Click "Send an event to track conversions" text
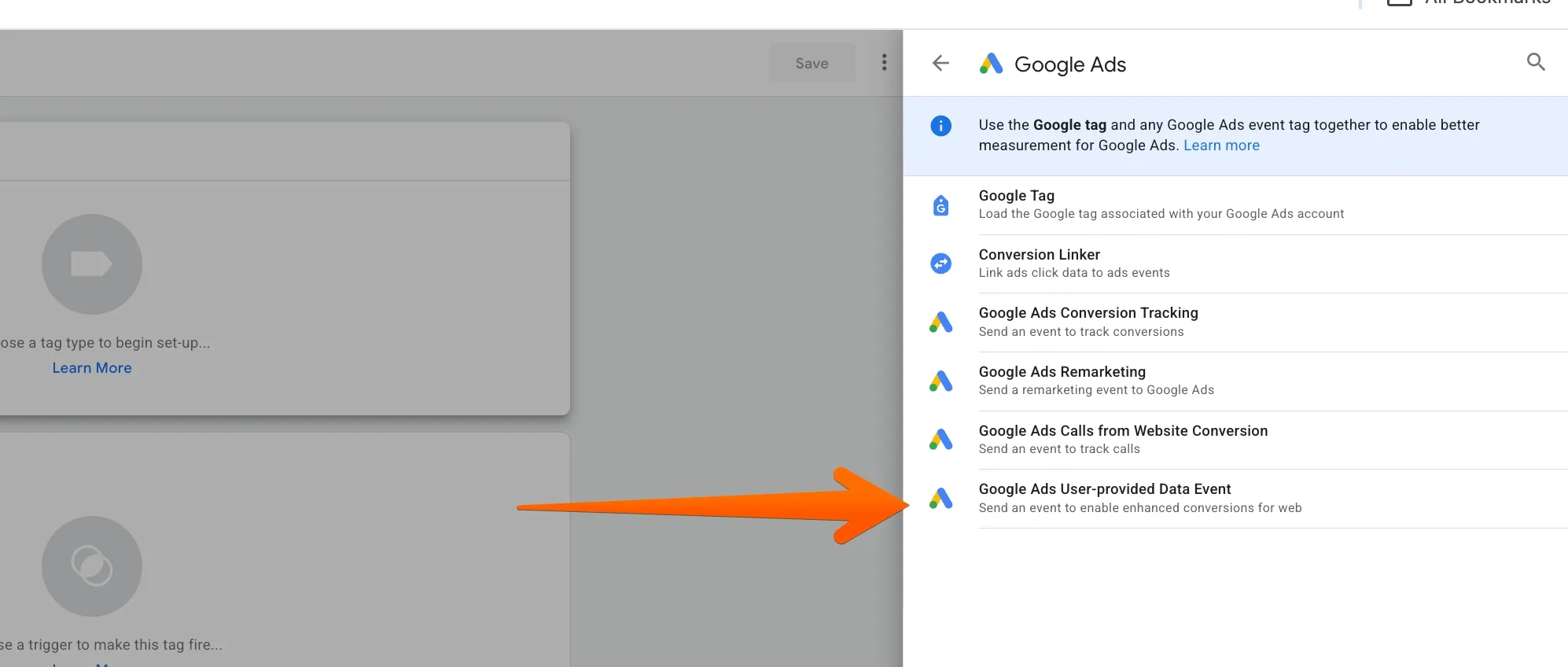This screenshot has height=667, width=1568. coord(1081,332)
